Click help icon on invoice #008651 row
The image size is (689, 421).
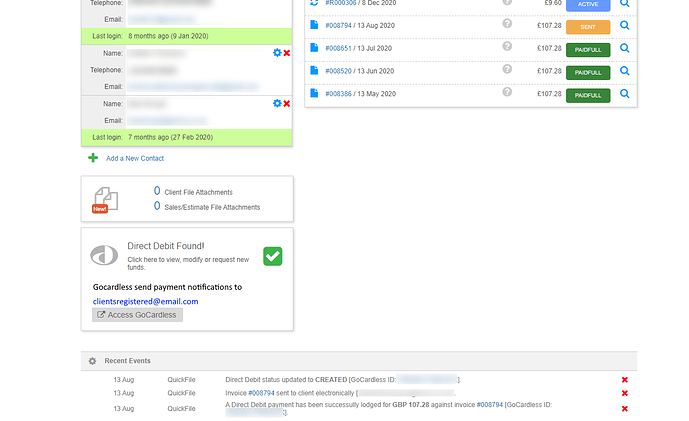click(507, 47)
